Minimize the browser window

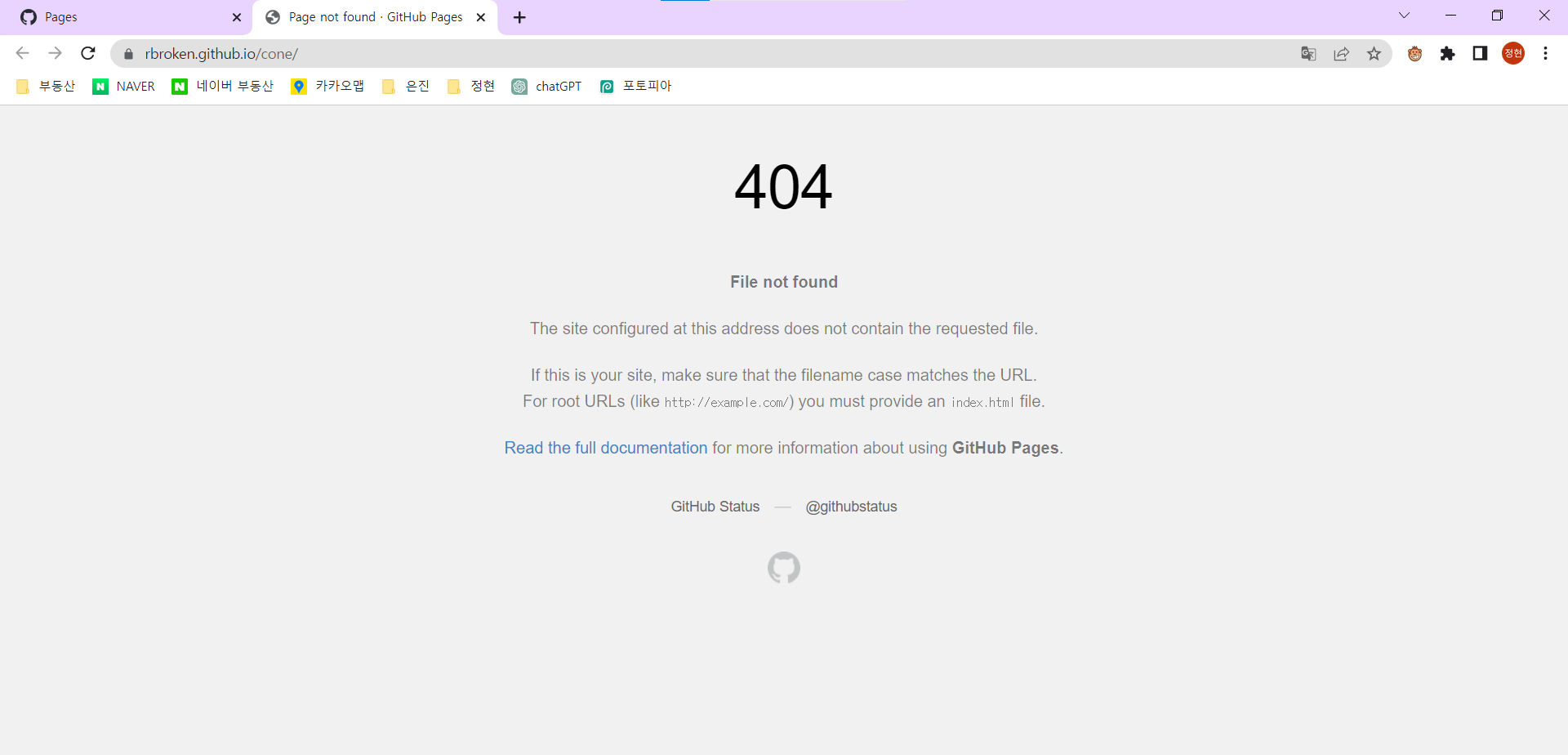click(x=1450, y=16)
